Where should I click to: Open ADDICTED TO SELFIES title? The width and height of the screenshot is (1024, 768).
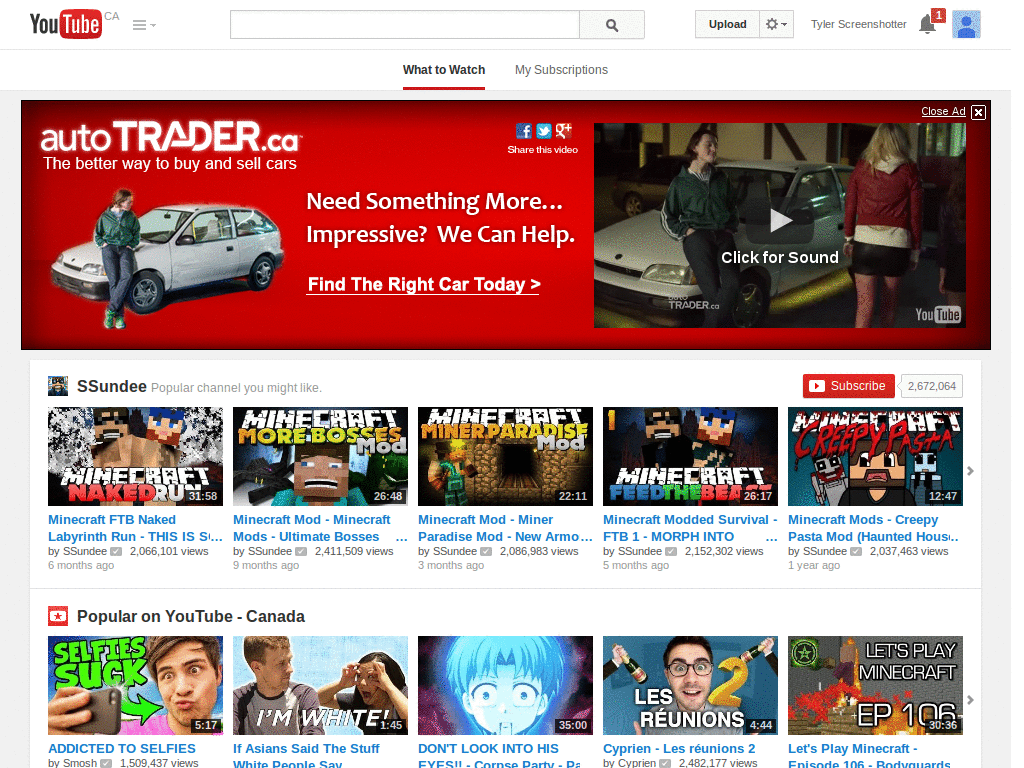point(122,749)
